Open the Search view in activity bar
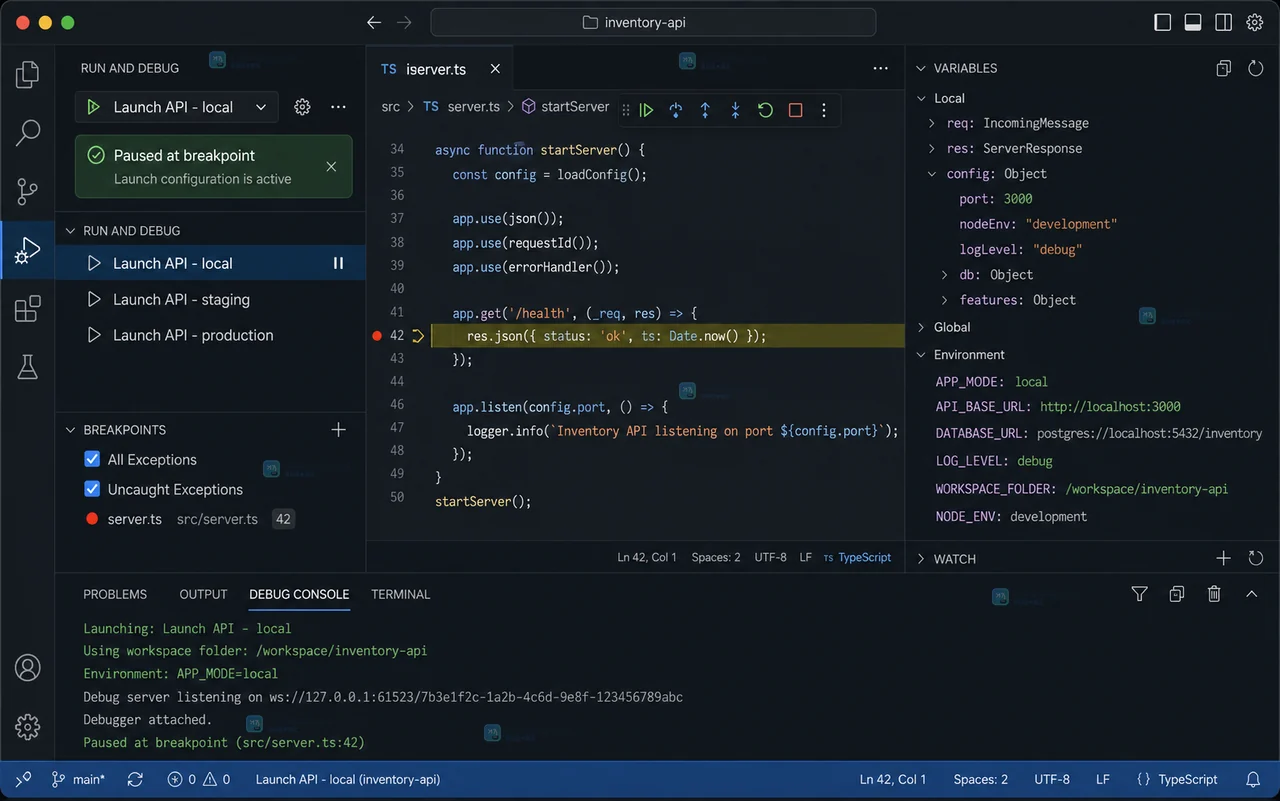 (27, 132)
